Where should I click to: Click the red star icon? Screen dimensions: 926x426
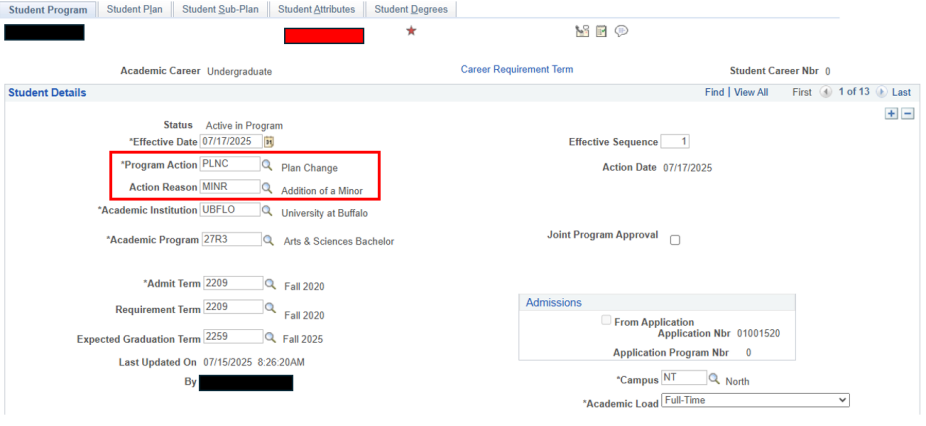(411, 31)
